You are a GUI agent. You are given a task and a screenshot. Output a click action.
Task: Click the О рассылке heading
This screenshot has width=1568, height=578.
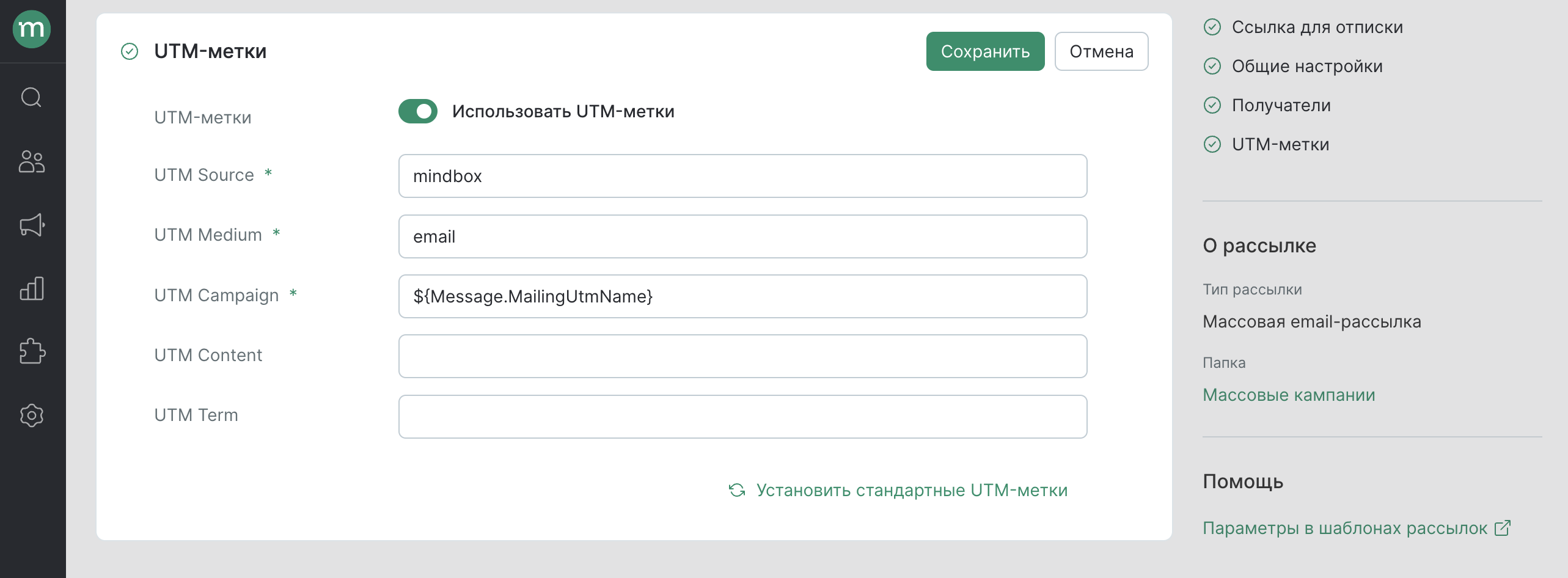point(1259,246)
